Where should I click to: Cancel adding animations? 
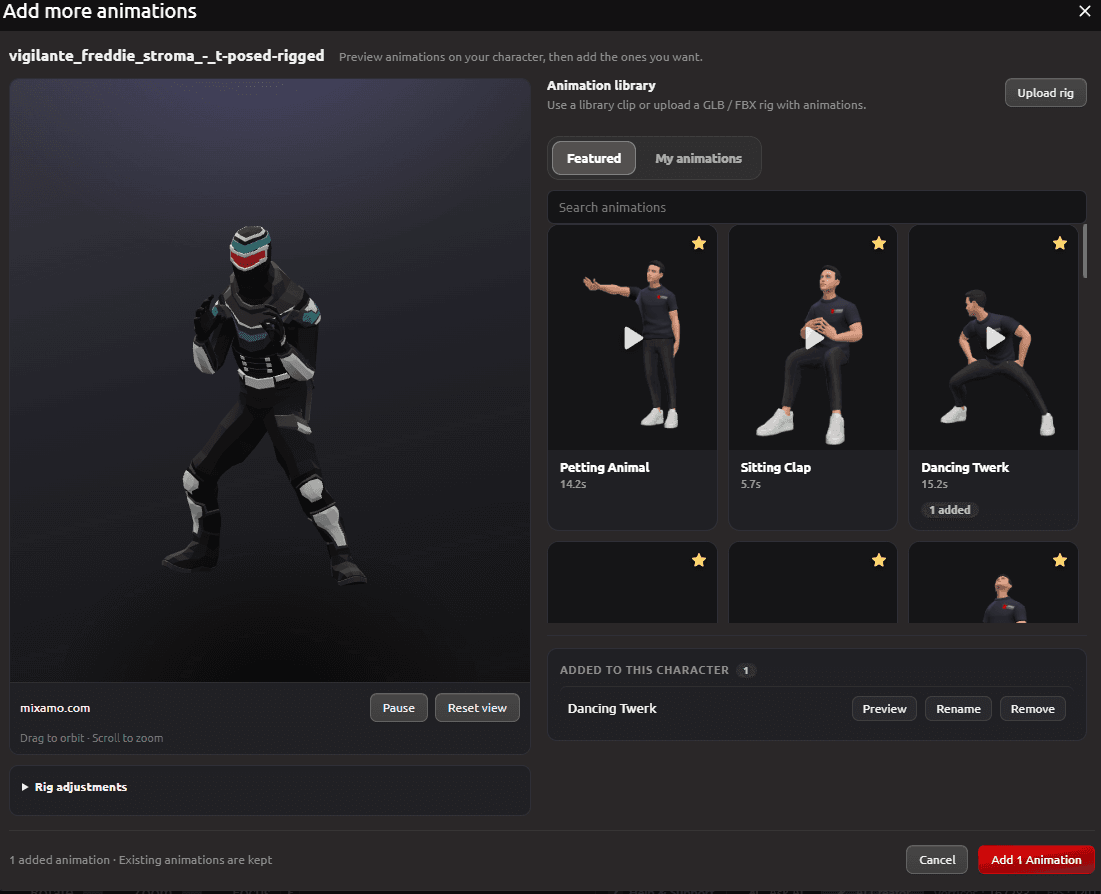(937, 860)
